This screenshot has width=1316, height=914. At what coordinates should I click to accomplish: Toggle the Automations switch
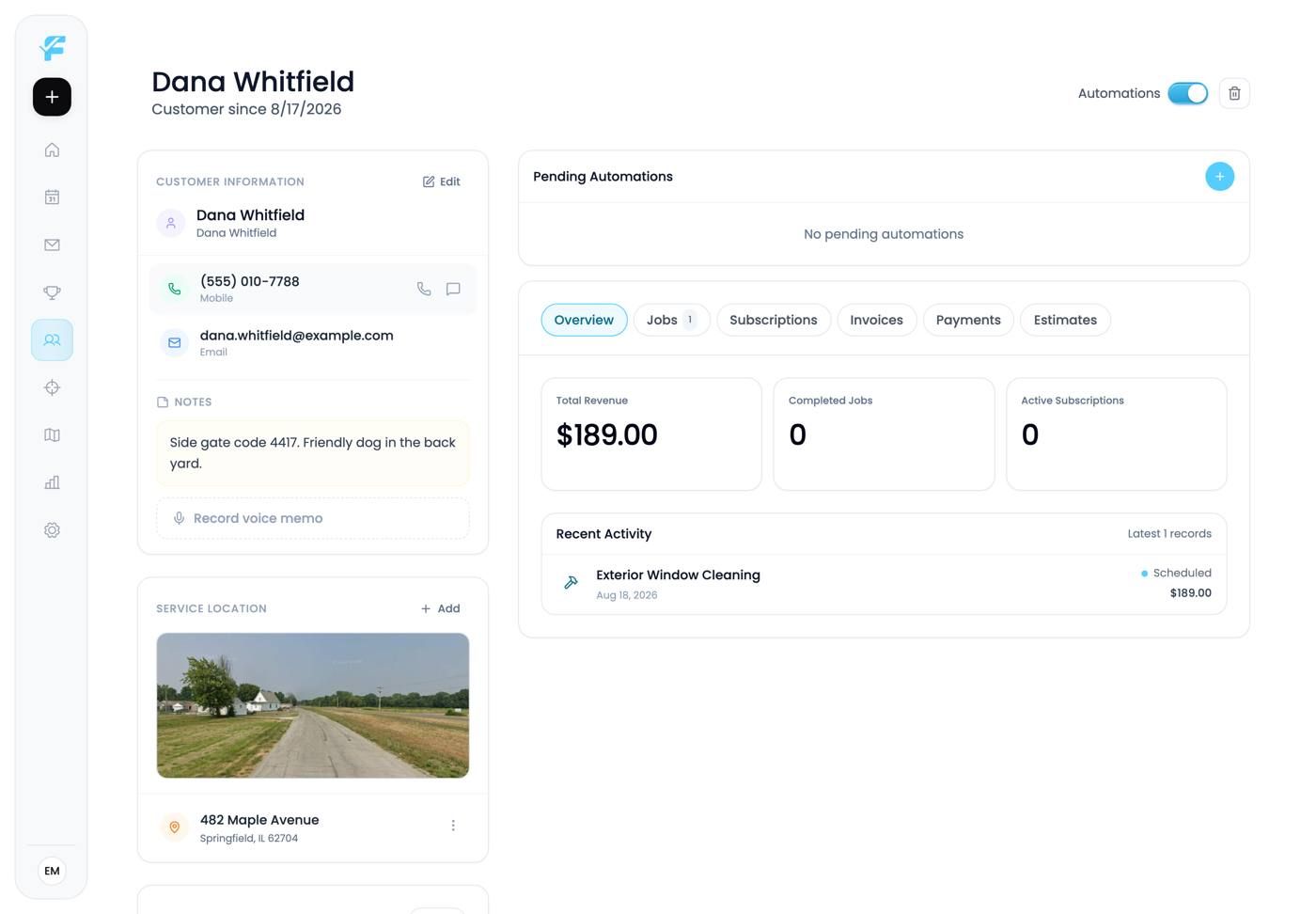coord(1188,93)
